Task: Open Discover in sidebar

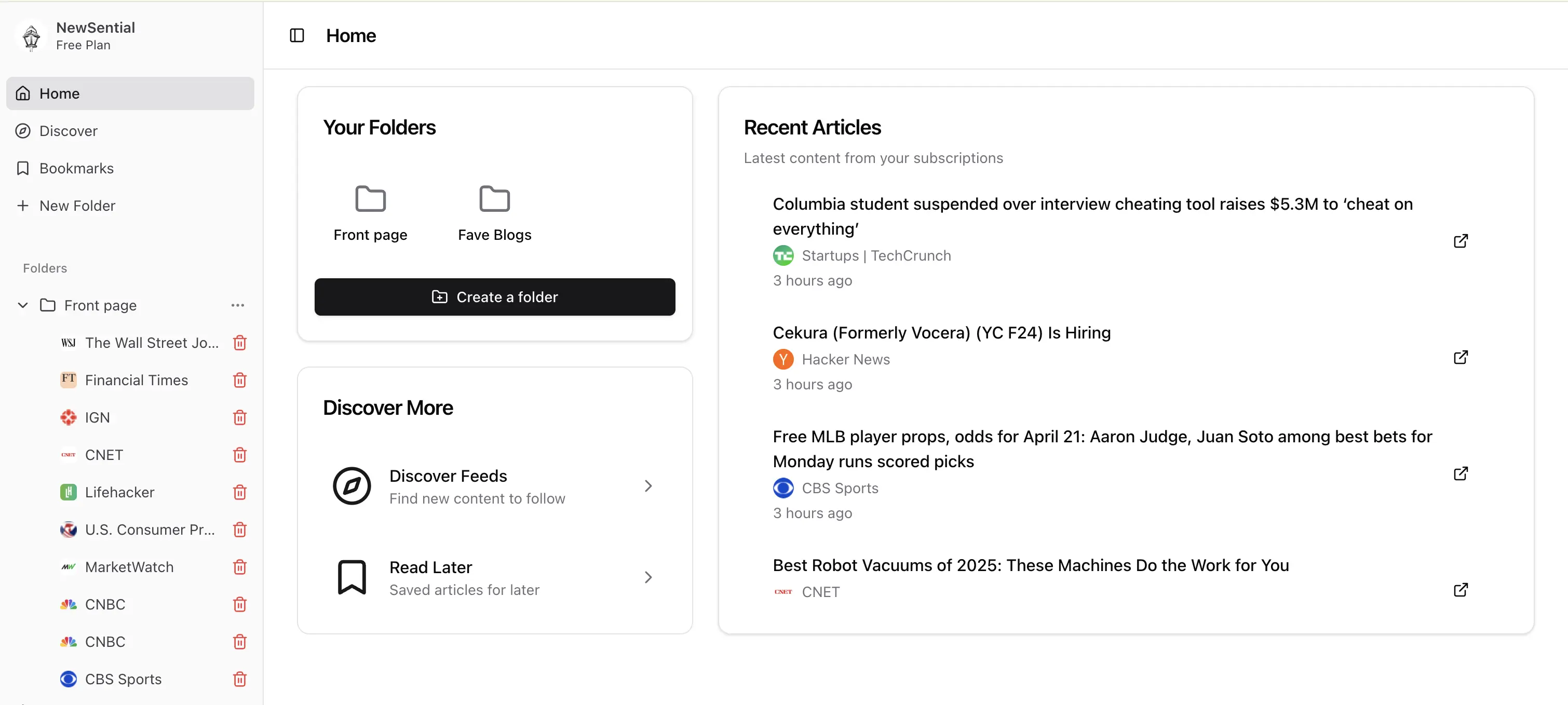Action: click(130, 131)
